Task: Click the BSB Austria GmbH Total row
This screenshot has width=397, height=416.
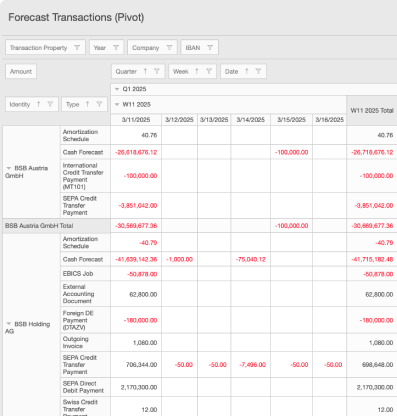Action: [56, 226]
